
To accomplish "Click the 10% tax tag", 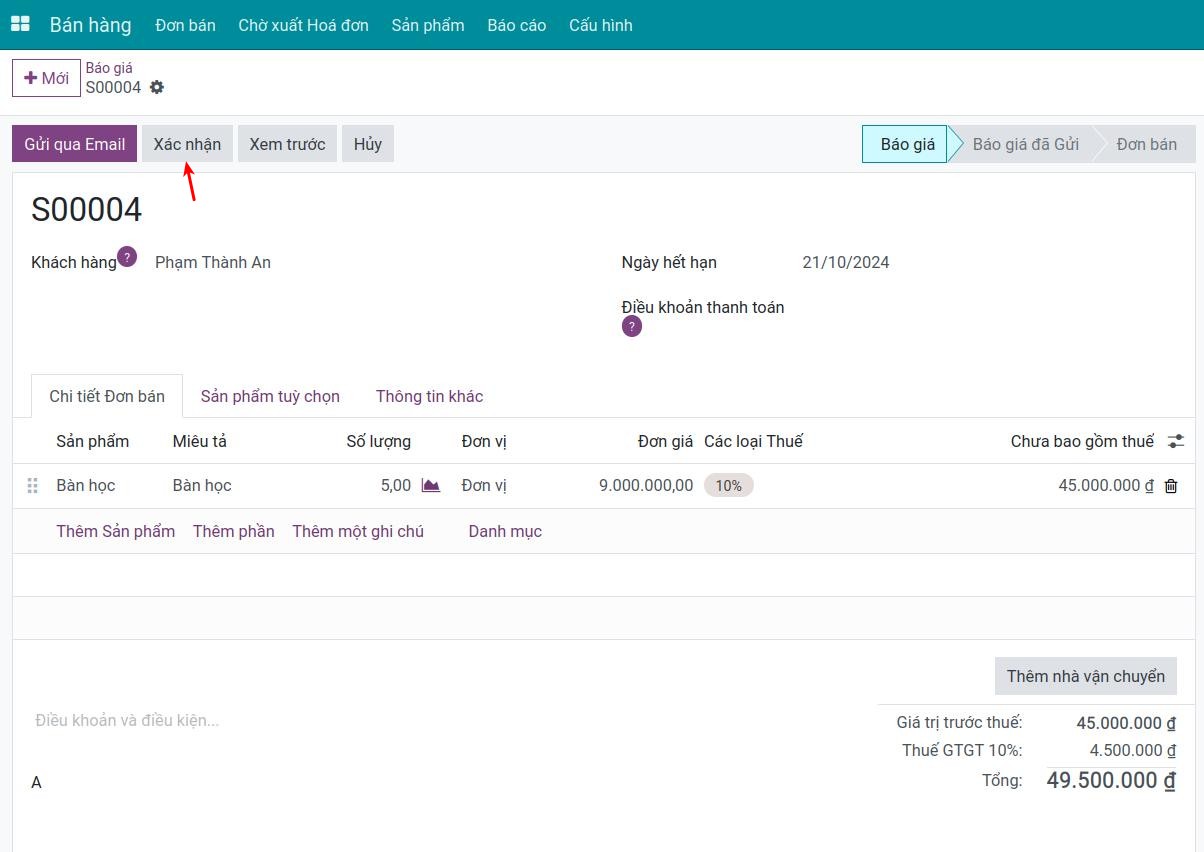I will pos(729,486).
